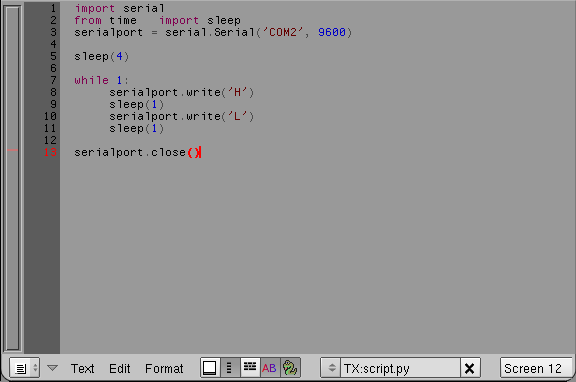Toggle Python text plugins snake icon
Screen dimensions: 576x382
(290, 368)
